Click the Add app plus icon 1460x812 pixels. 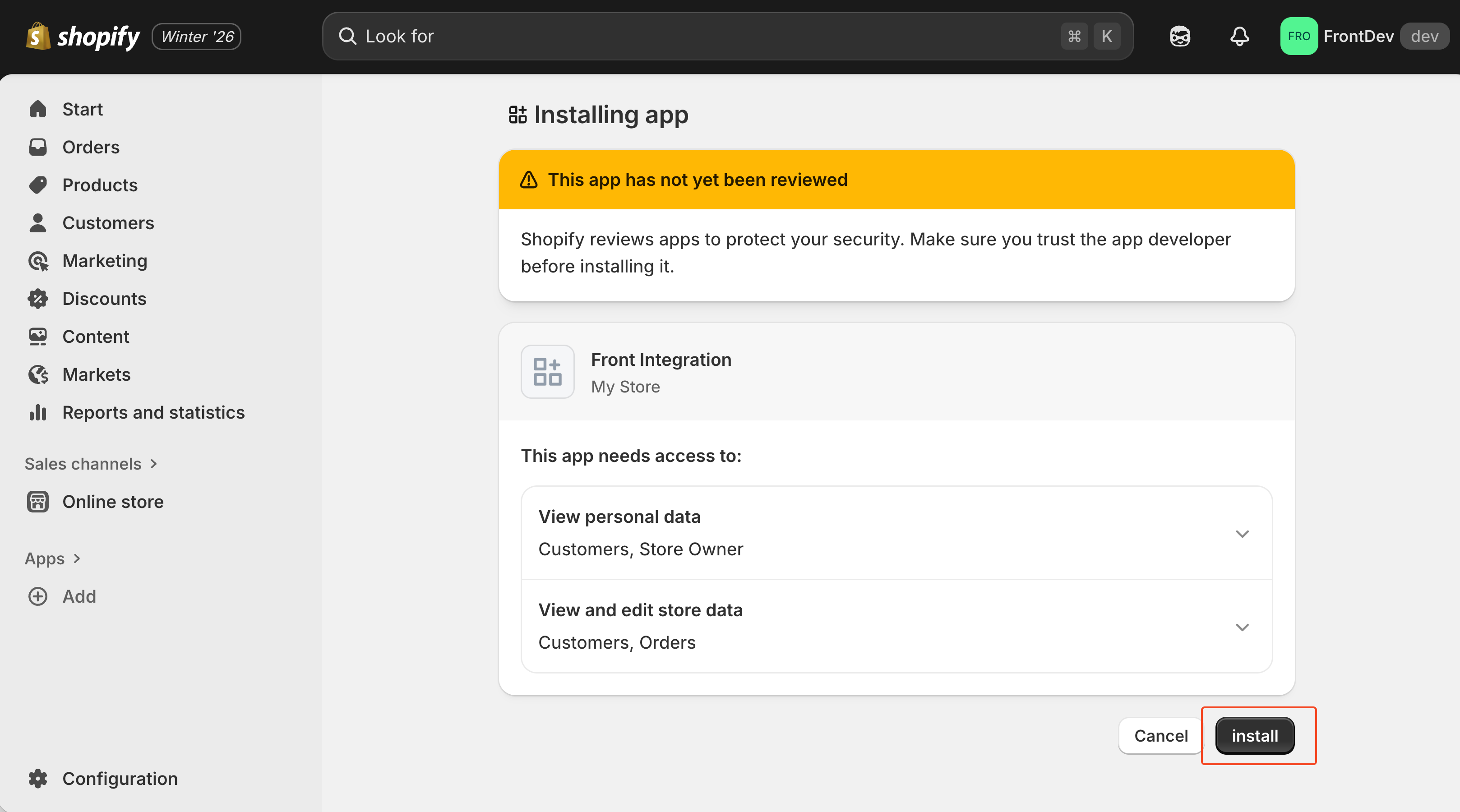38,596
